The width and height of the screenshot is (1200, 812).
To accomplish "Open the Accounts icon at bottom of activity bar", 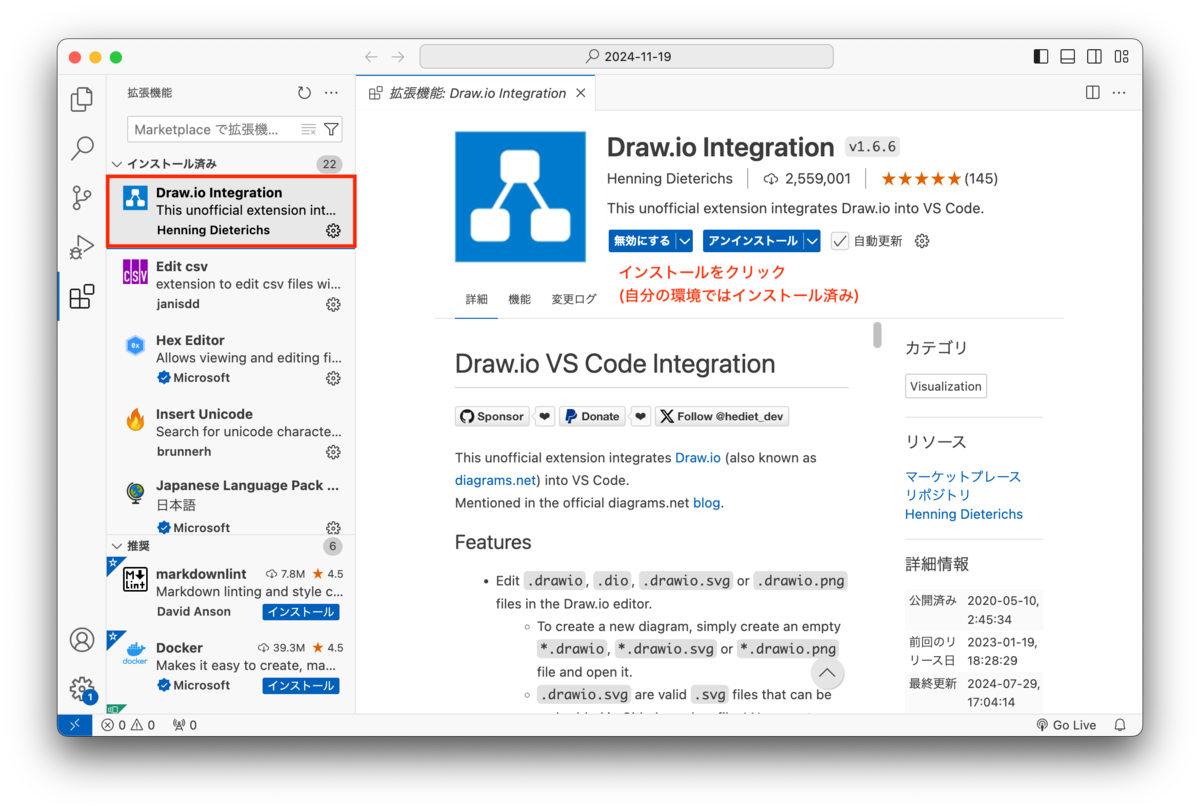I will point(81,640).
